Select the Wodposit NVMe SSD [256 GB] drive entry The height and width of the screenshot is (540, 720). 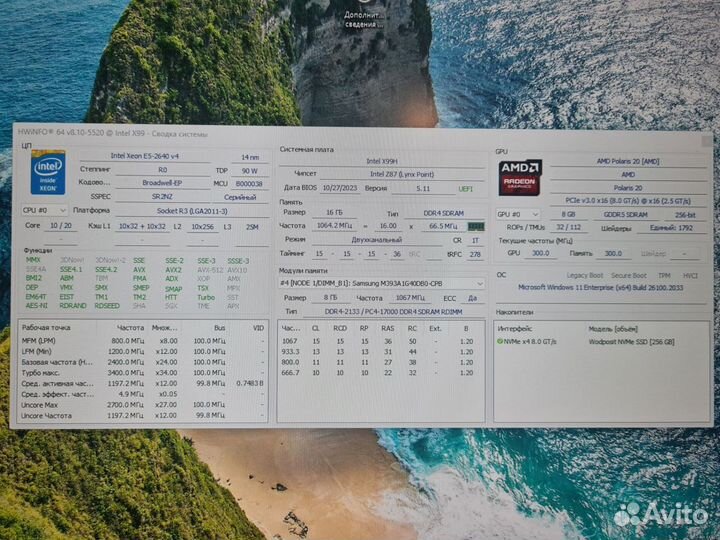pos(631,342)
